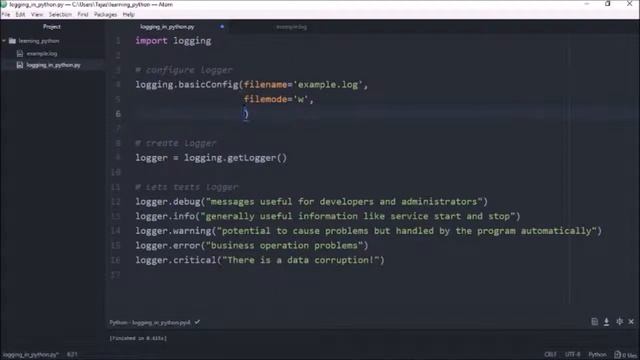Open the View menu

point(37,14)
